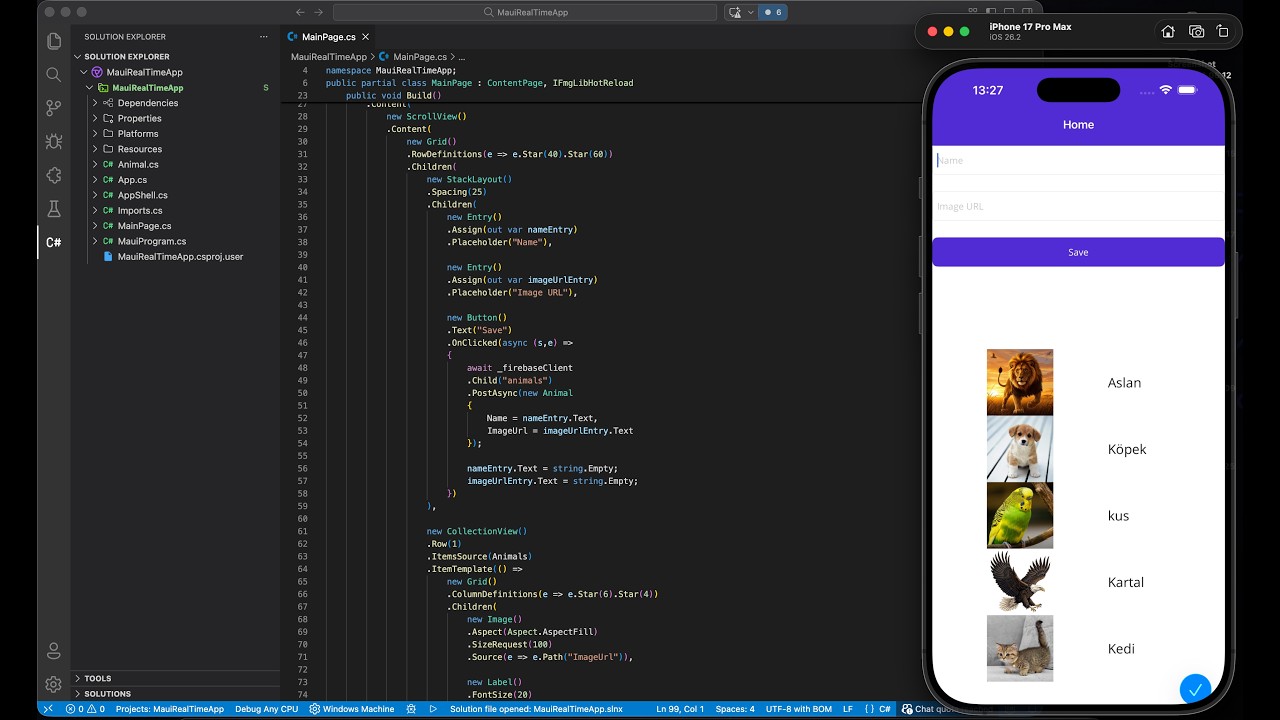Open the Explorer view in the activity bar
The width and height of the screenshot is (1280, 720).
click(x=54, y=41)
